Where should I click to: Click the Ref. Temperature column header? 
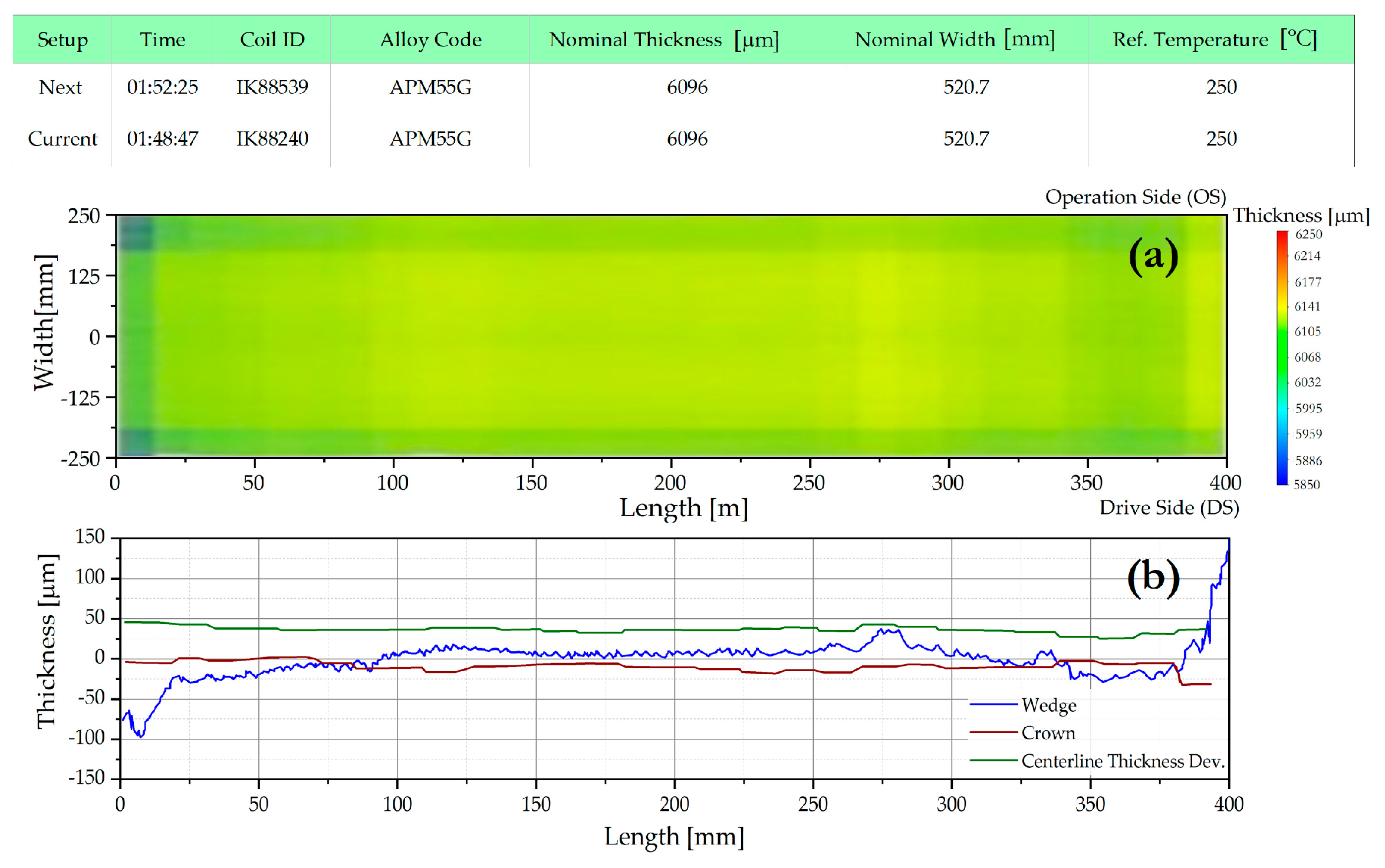pos(1214,39)
